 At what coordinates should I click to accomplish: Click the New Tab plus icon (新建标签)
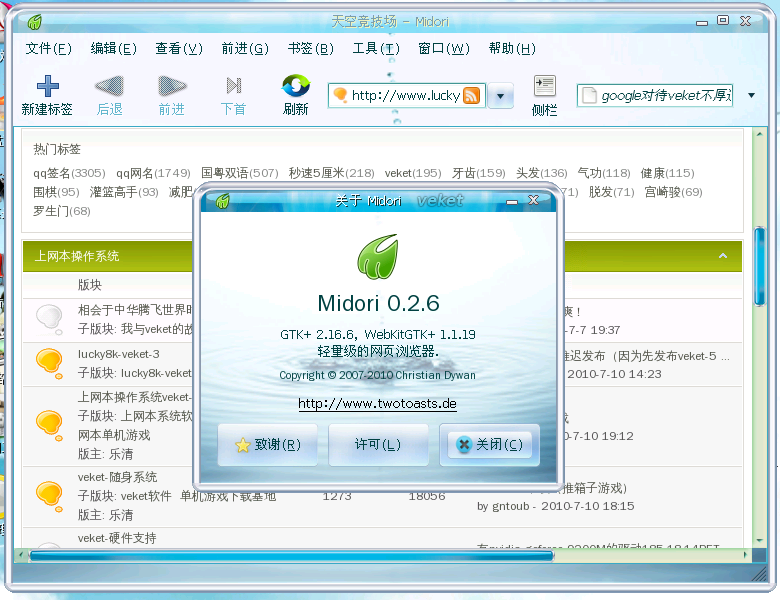click(48, 86)
